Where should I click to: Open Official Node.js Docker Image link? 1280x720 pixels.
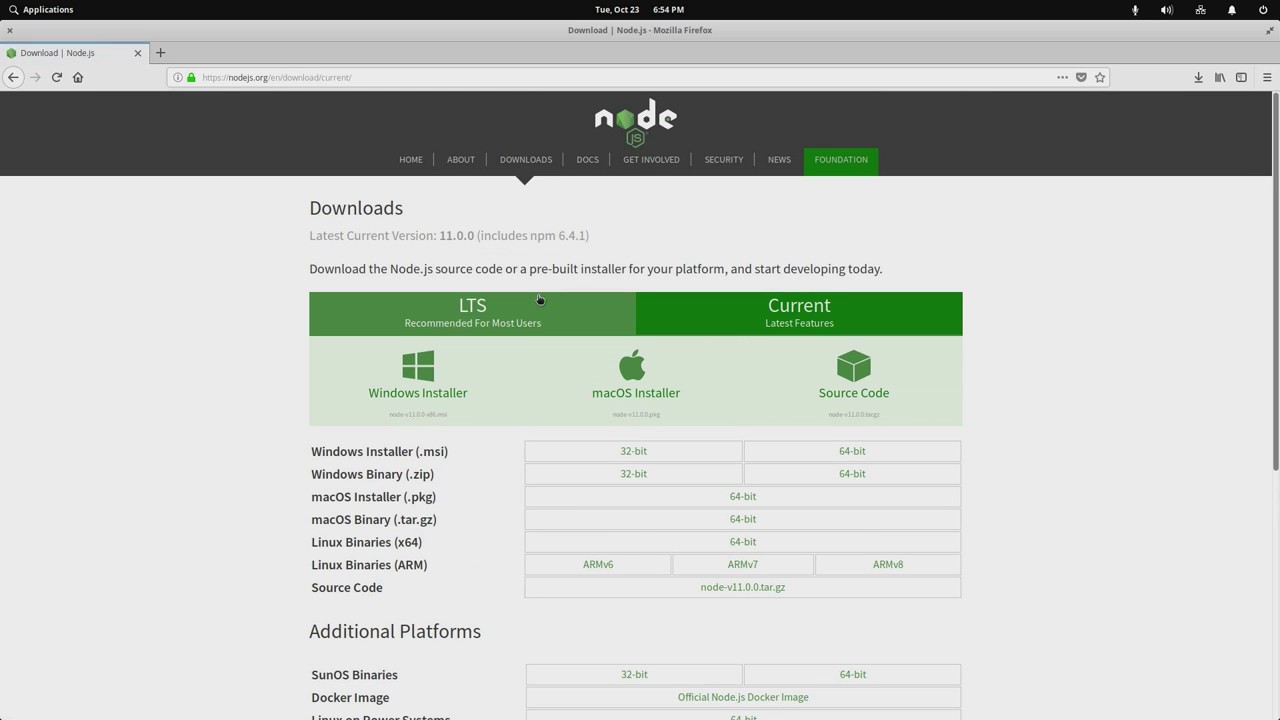point(743,697)
